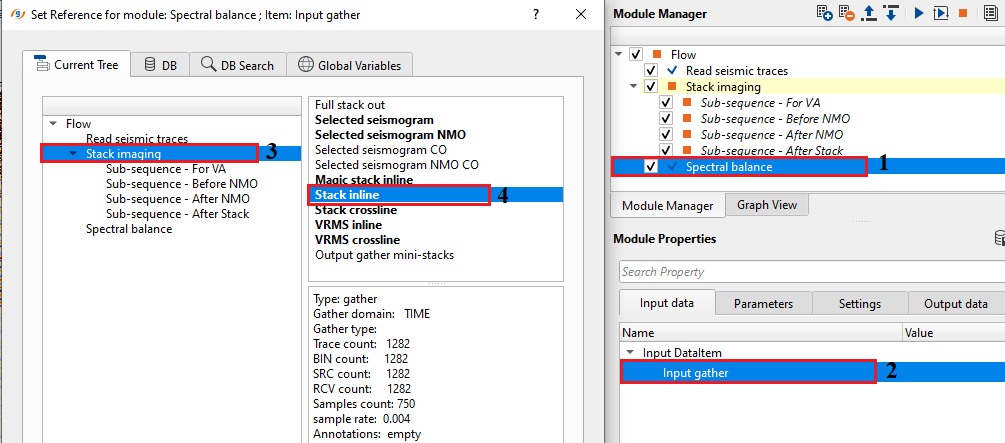
Task: Click the remove module icon with minus
Action: pyautogui.click(x=847, y=13)
